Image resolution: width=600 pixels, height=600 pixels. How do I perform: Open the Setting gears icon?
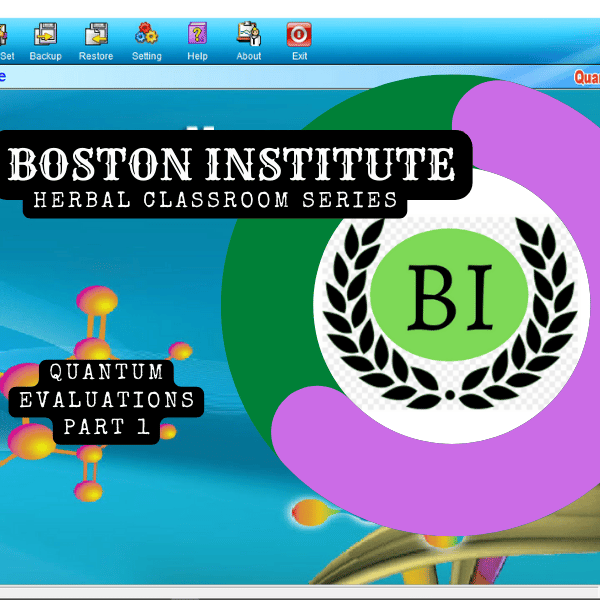(x=147, y=34)
